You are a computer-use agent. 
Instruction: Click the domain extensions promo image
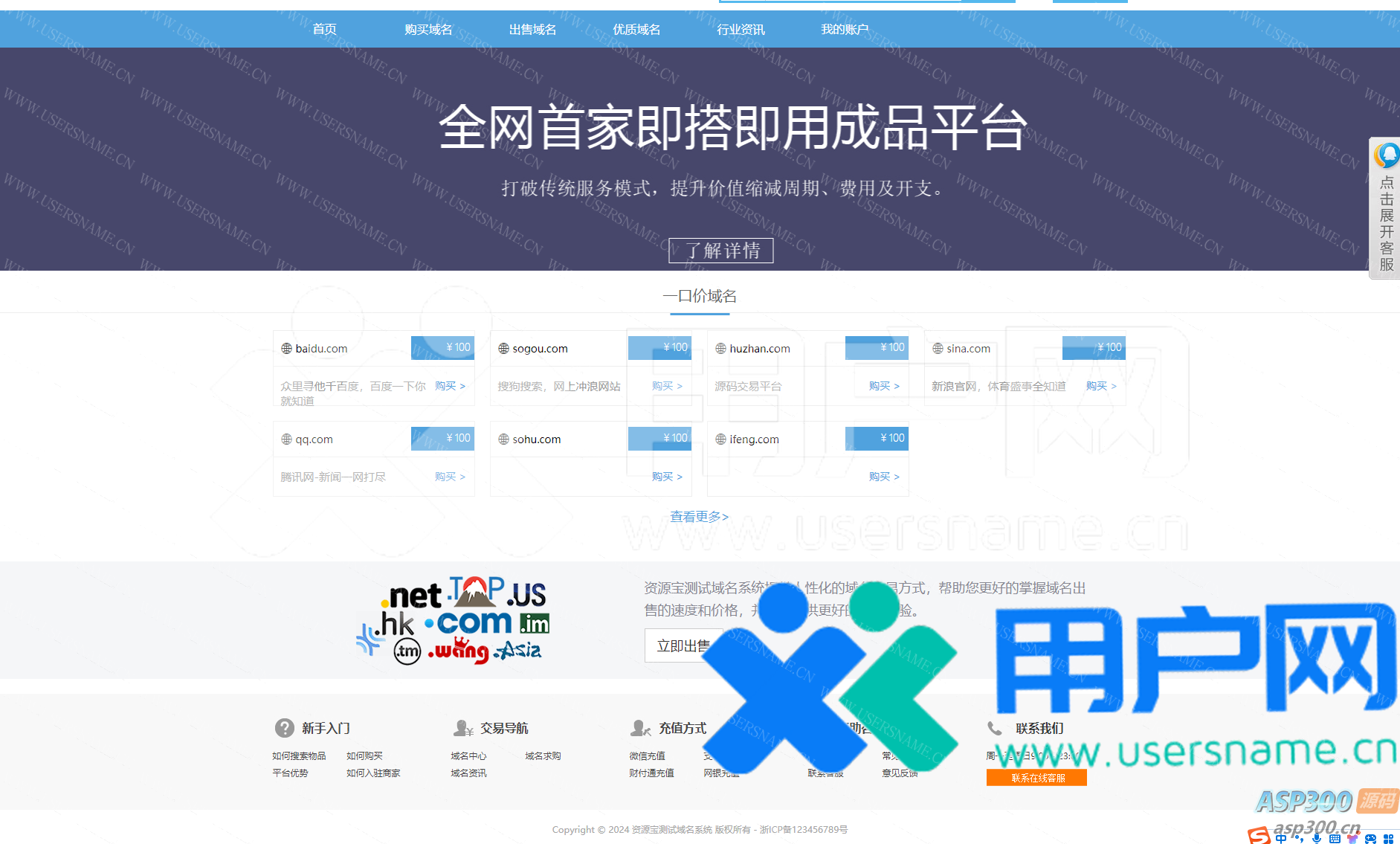coord(454,621)
